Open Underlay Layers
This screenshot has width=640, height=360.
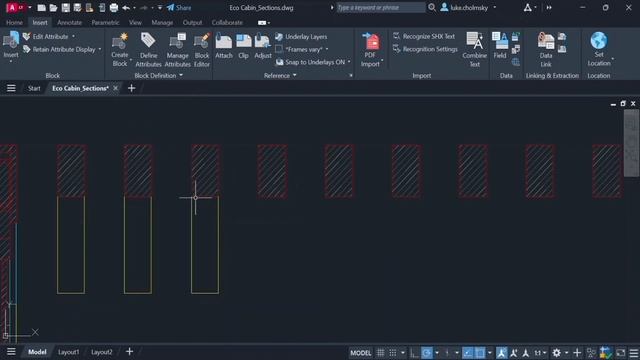[x=301, y=37]
